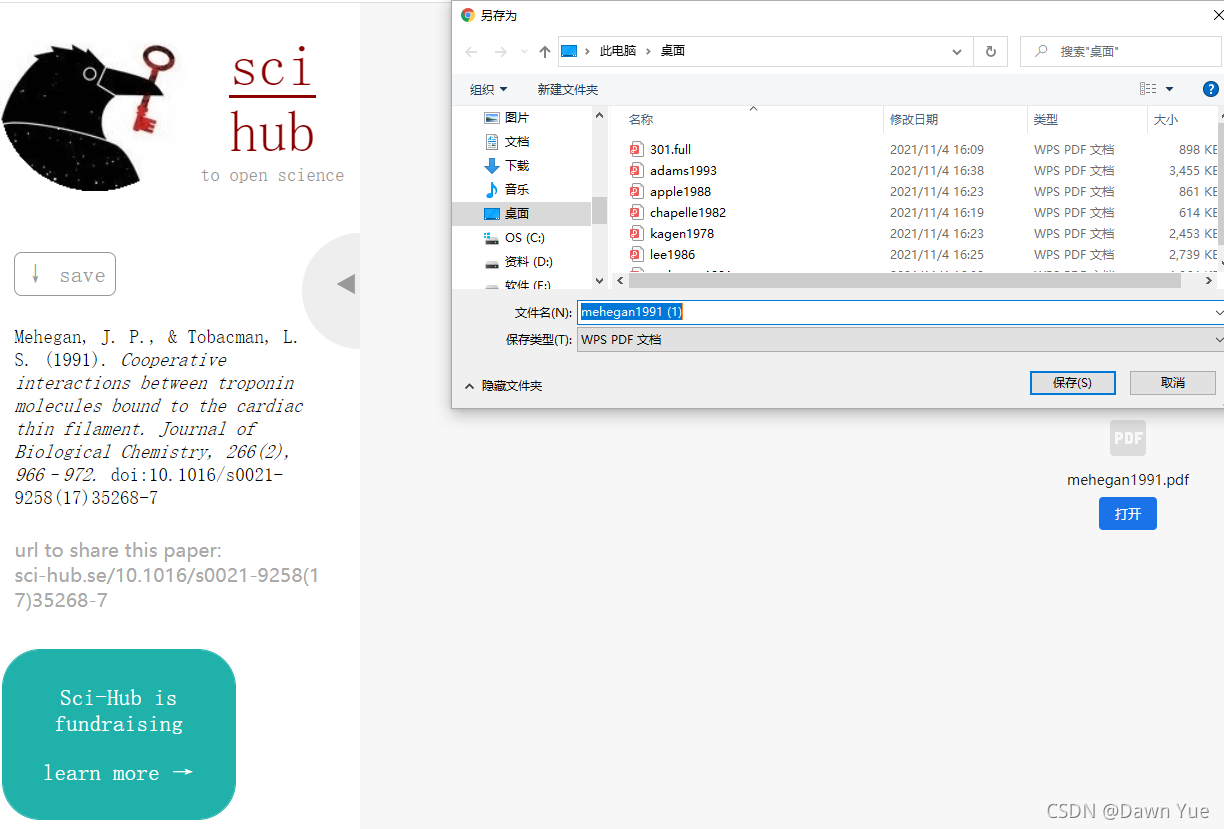This screenshot has height=829, width=1224.
Task: Click 此电脑 in the address breadcrumb
Action: point(617,51)
